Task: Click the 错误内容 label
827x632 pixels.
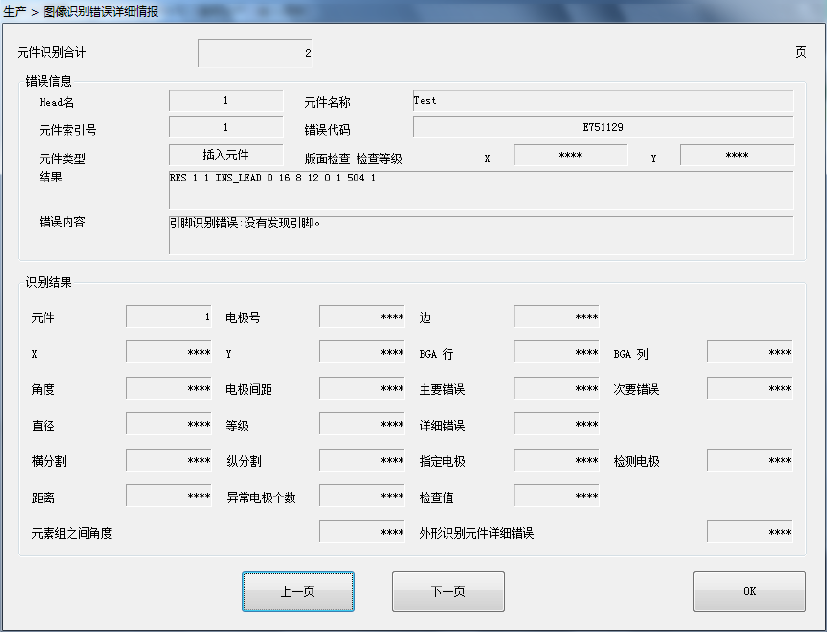Action: point(62,222)
